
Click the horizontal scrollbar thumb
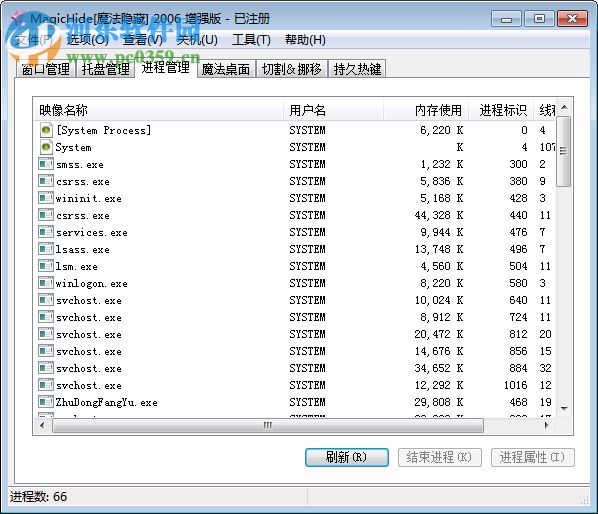coord(268,425)
